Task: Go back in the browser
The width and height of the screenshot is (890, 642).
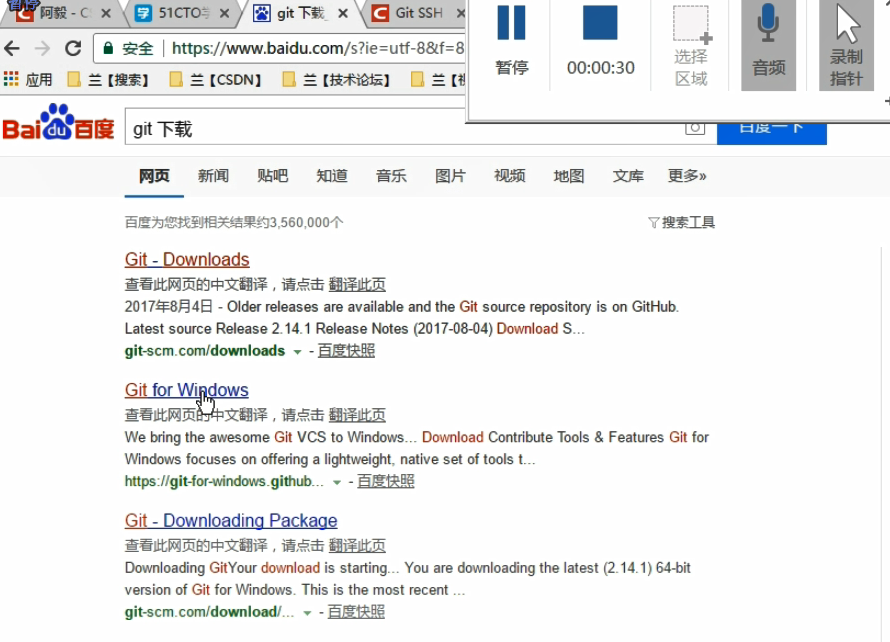Action: coord(12,49)
